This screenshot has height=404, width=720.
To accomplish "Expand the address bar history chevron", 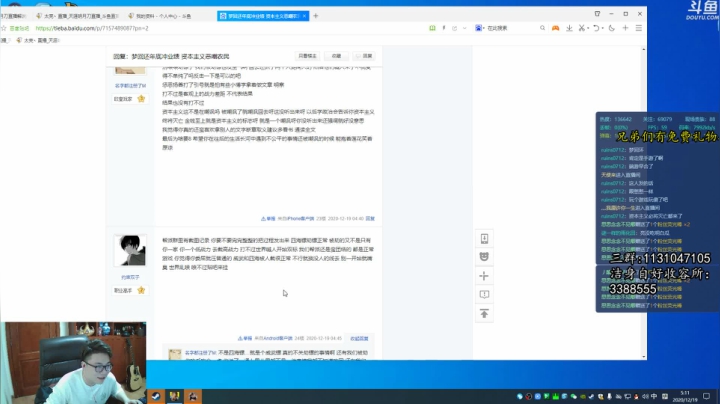I will point(465,28).
